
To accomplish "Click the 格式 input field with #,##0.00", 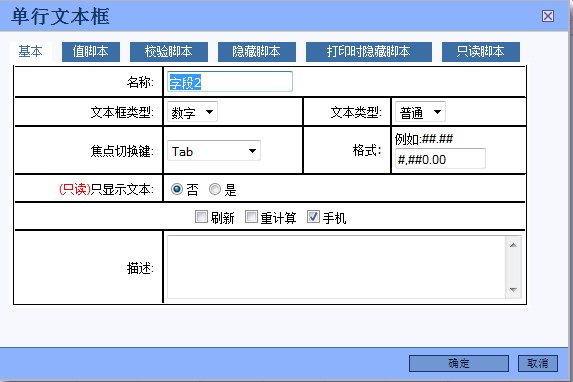I will pos(440,159).
